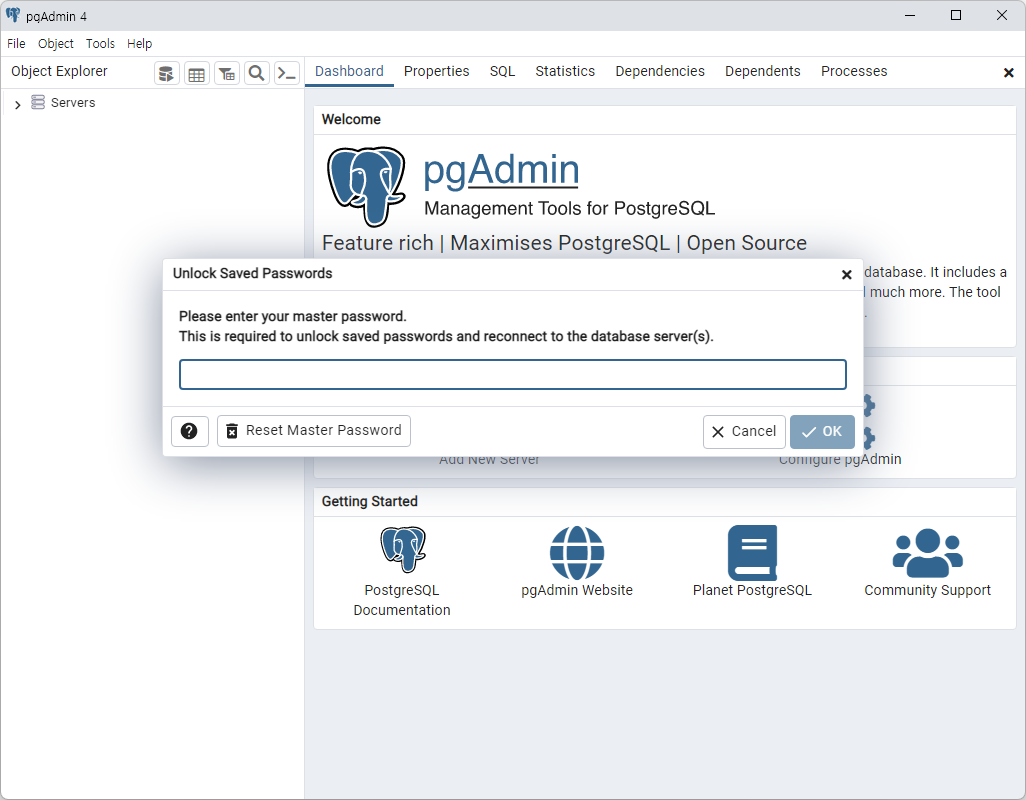
Task: Click the Filtered Rows icon
Action: pos(226,73)
